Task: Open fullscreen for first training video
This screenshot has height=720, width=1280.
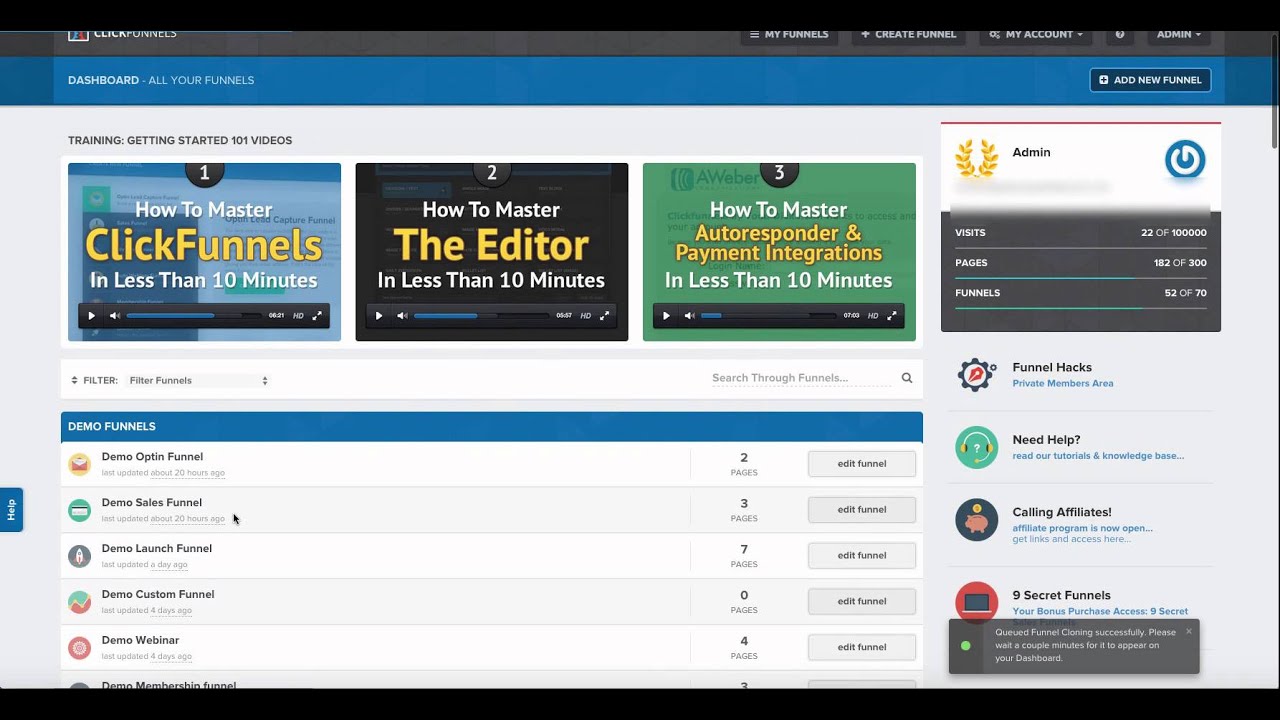Action: 317,316
